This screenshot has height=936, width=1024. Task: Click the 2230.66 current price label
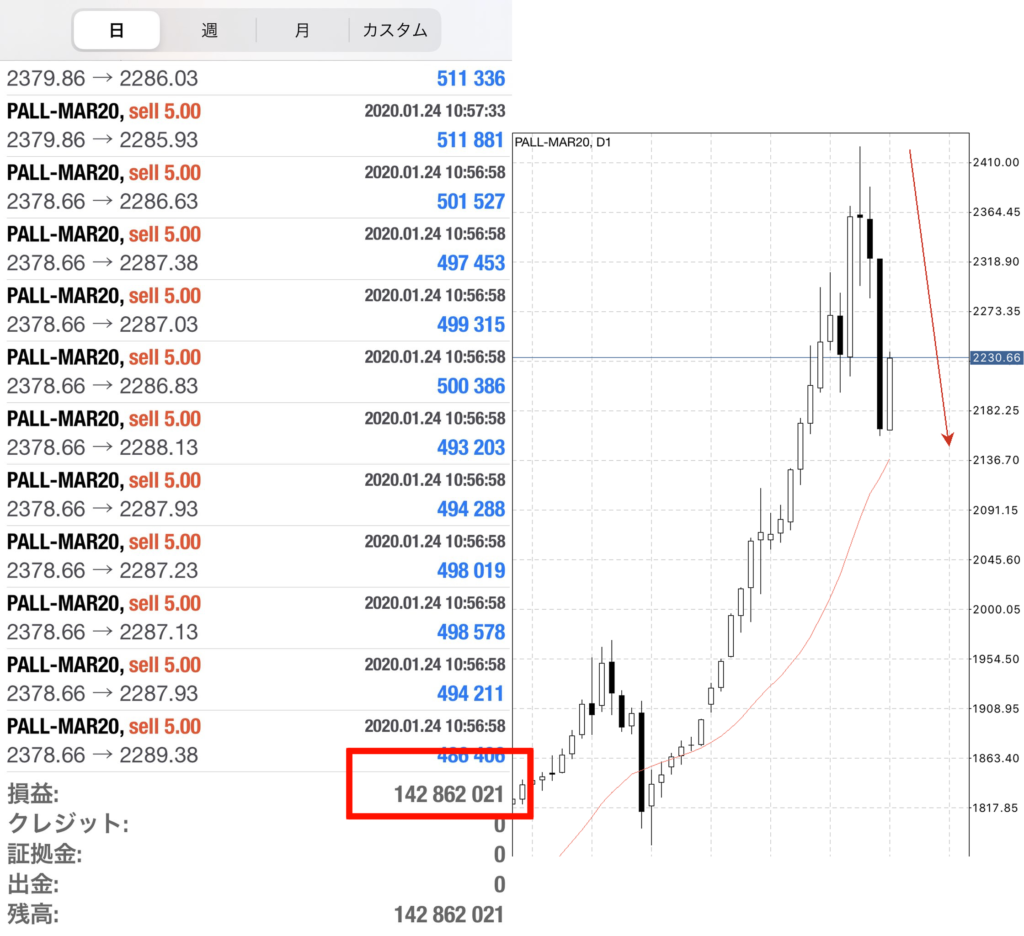pos(995,358)
